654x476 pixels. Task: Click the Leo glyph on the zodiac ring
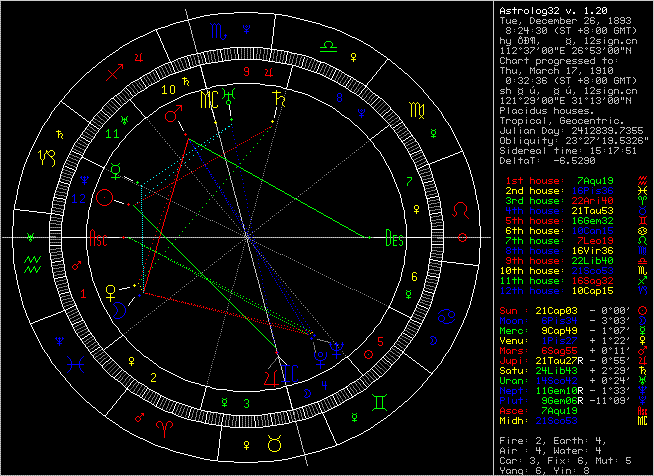(461, 211)
